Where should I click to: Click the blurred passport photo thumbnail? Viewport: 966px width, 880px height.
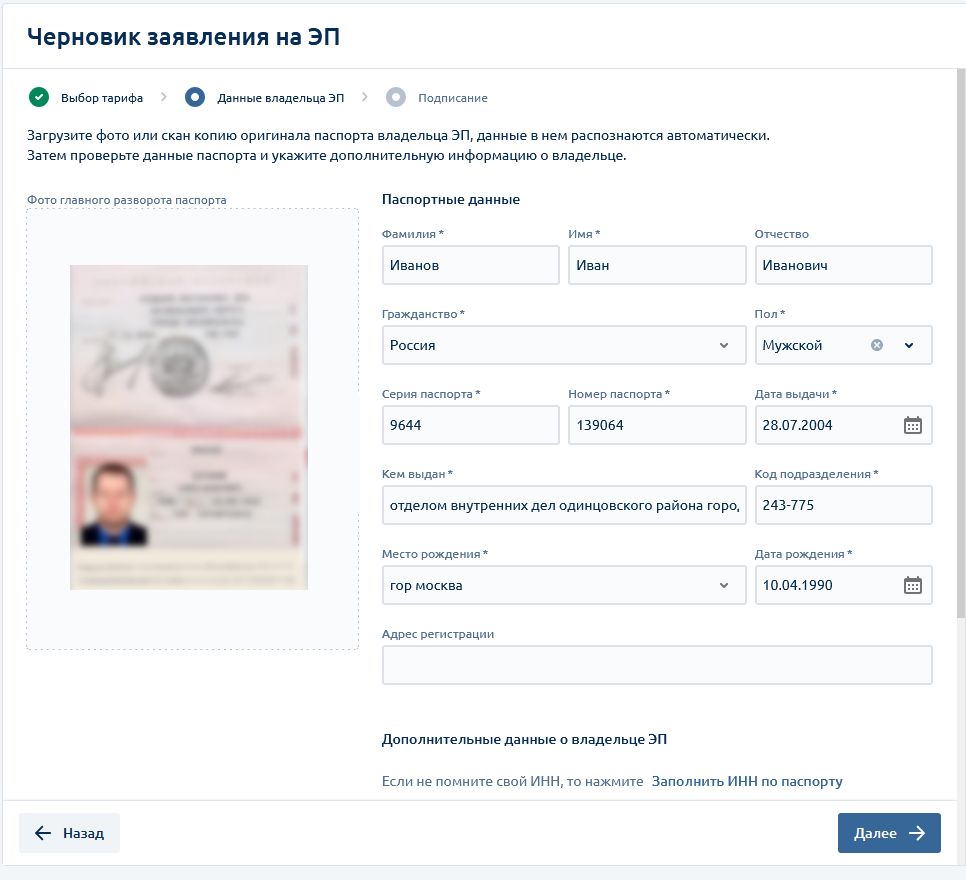point(189,427)
